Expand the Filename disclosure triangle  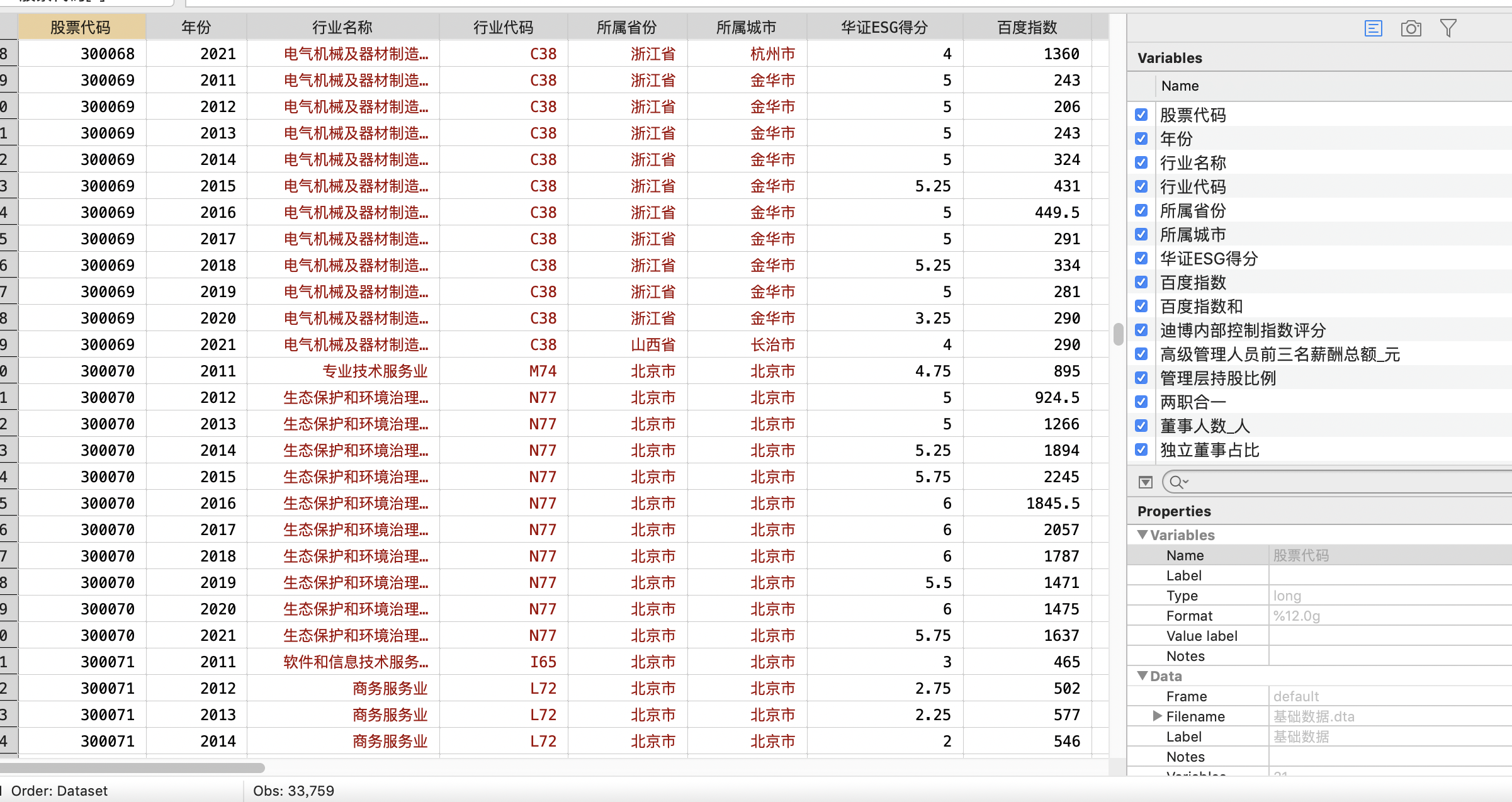[1157, 716]
